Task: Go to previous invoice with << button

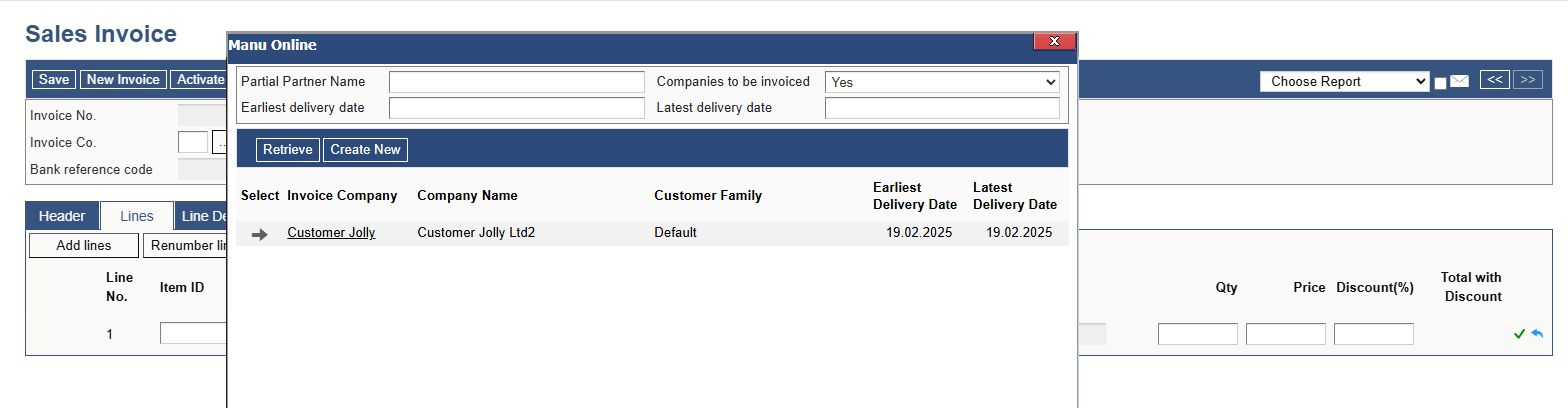Action: pyautogui.click(x=1494, y=80)
